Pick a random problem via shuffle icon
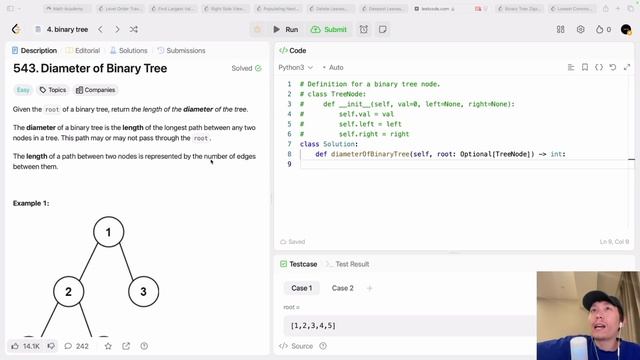The width and height of the screenshot is (640, 360). tap(133, 29)
